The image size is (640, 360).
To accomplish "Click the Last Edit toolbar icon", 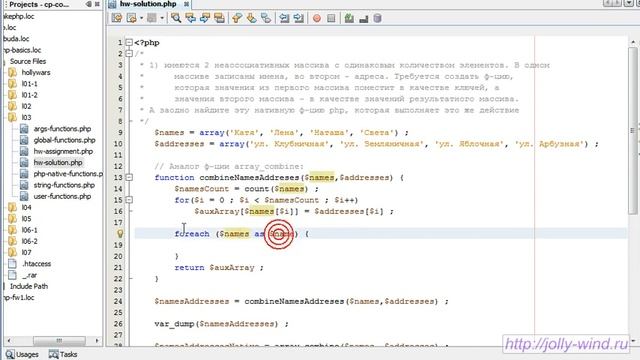I will pyautogui.click(x=117, y=18).
